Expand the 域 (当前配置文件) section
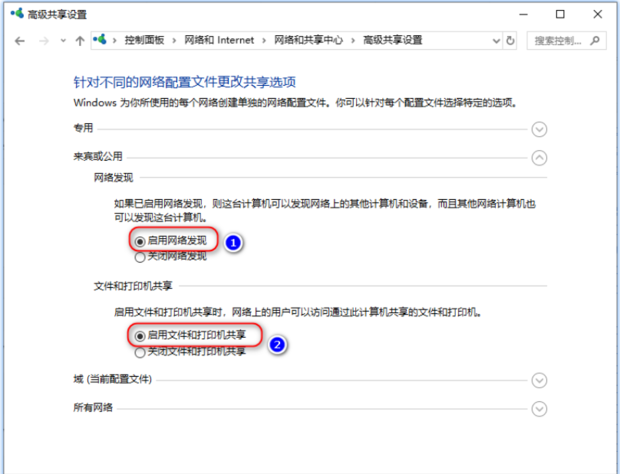 539,380
